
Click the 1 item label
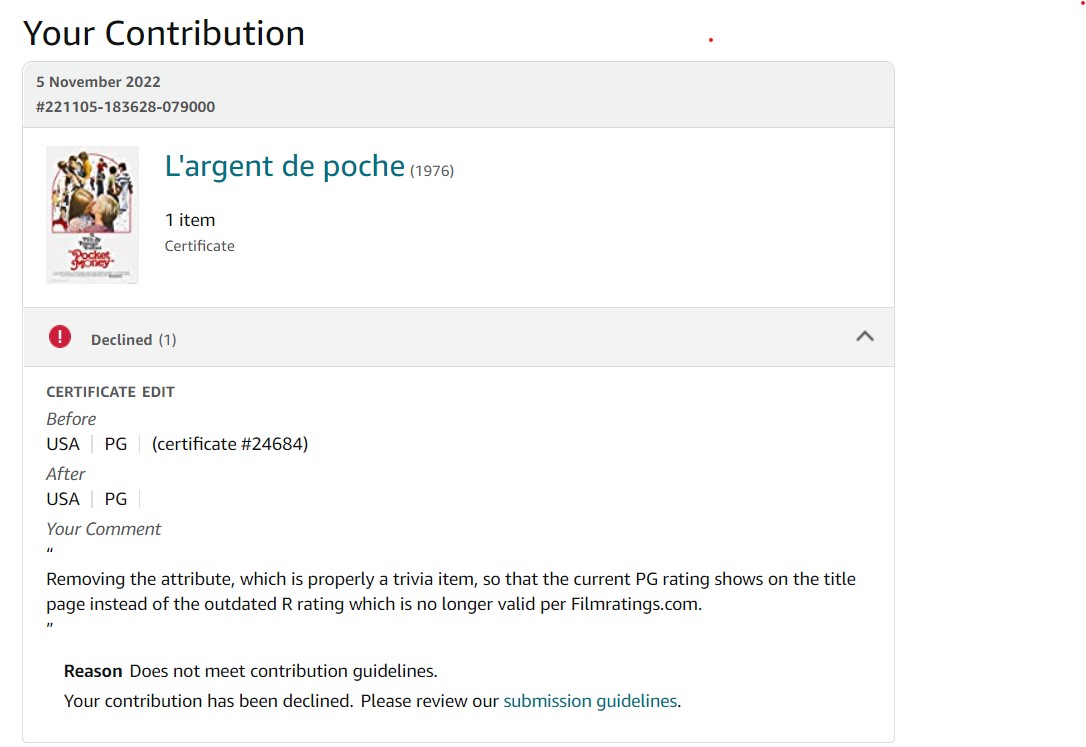coord(190,220)
